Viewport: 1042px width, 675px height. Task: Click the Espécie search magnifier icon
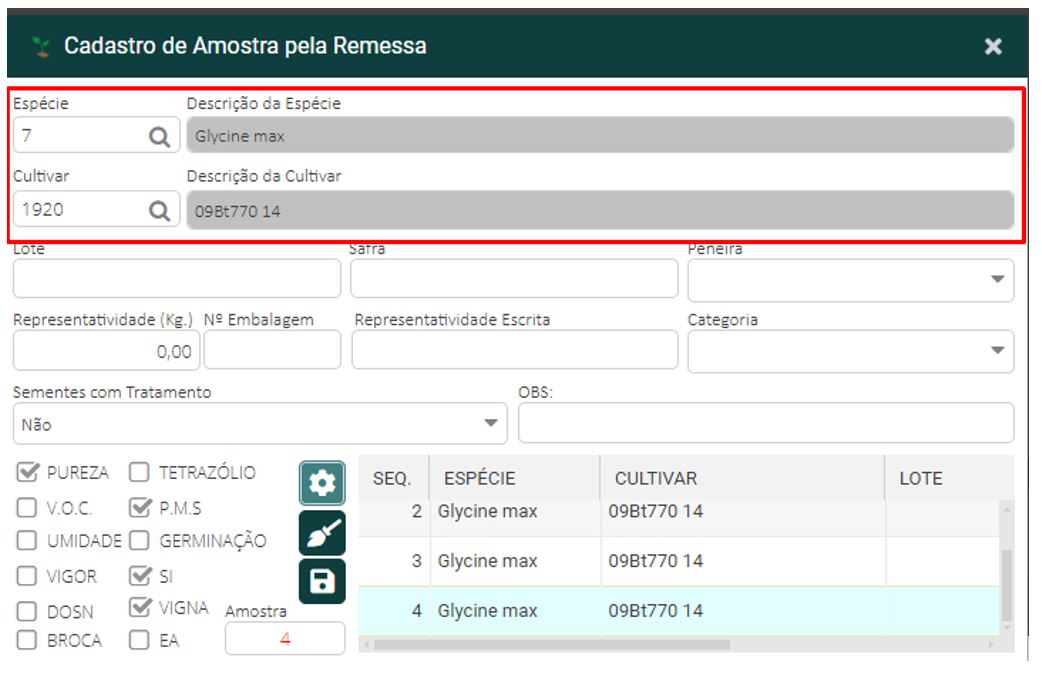pos(159,137)
